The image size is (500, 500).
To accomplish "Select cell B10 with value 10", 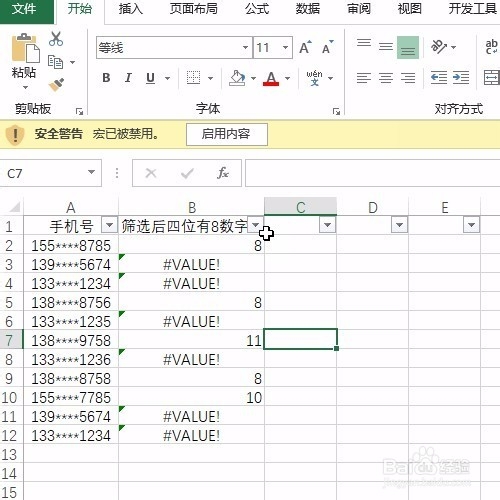I will pyautogui.click(x=191, y=397).
